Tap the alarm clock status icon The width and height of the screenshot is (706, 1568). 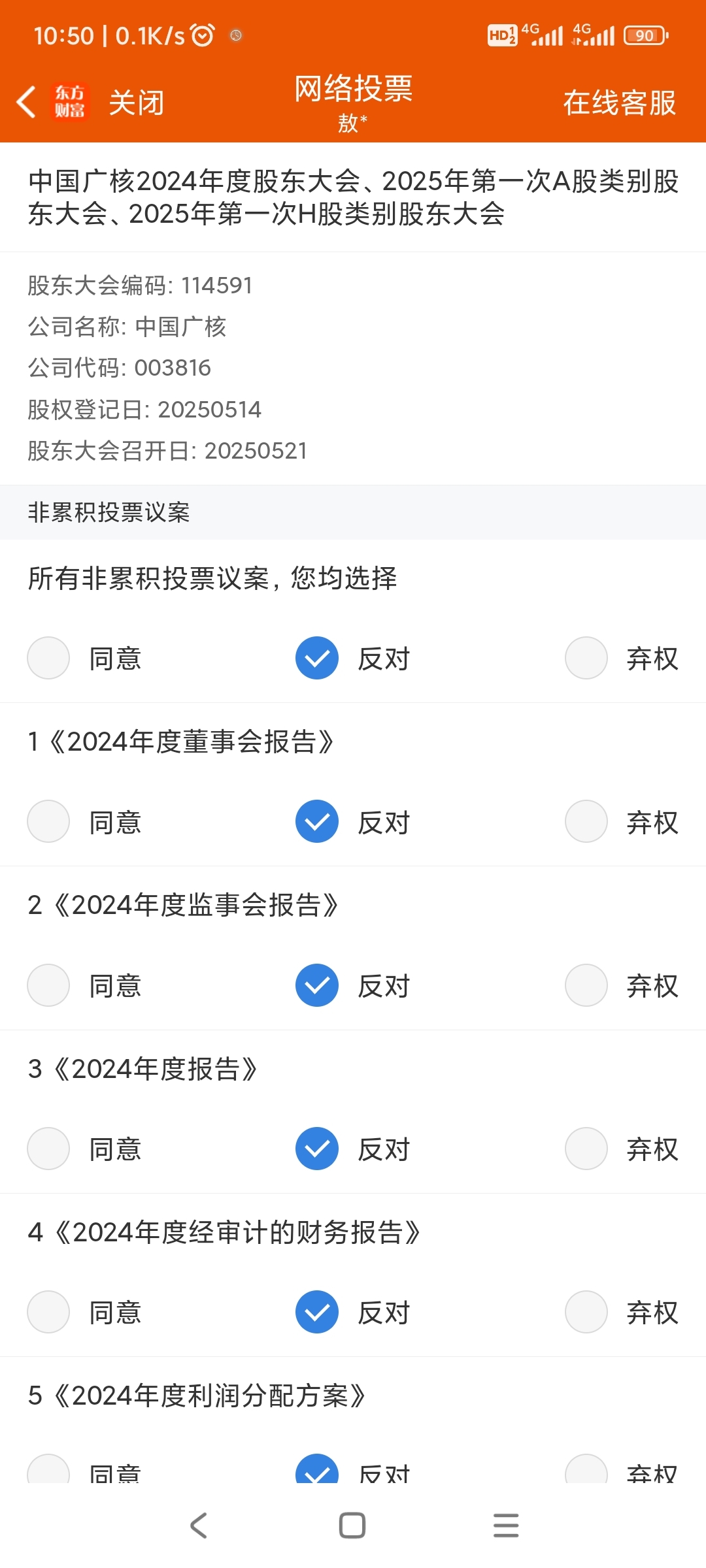pos(202,35)
